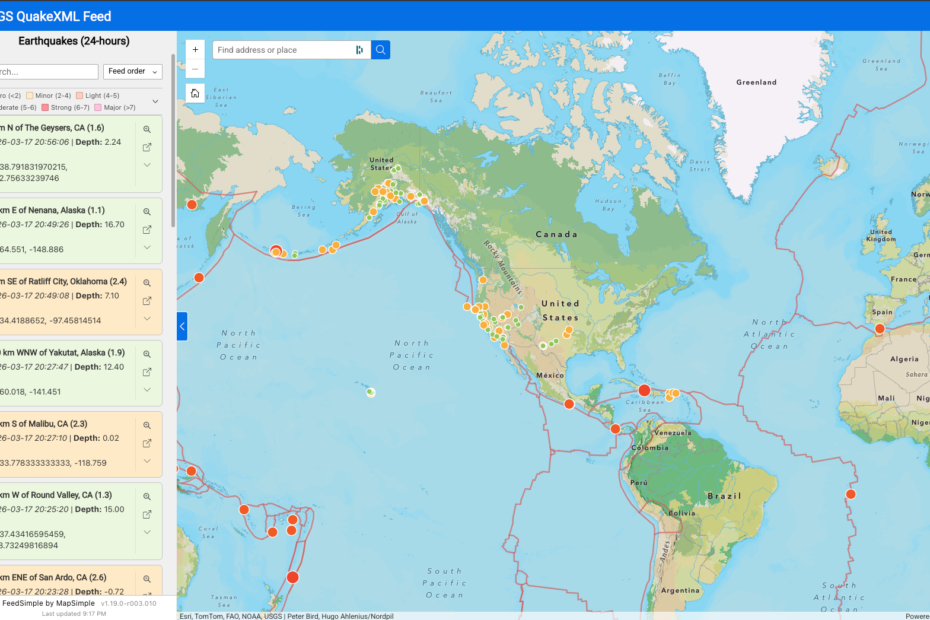Screen dimensions: 930x620
Task: Click the map zoom-out minus icon
Action: (195, 68)
